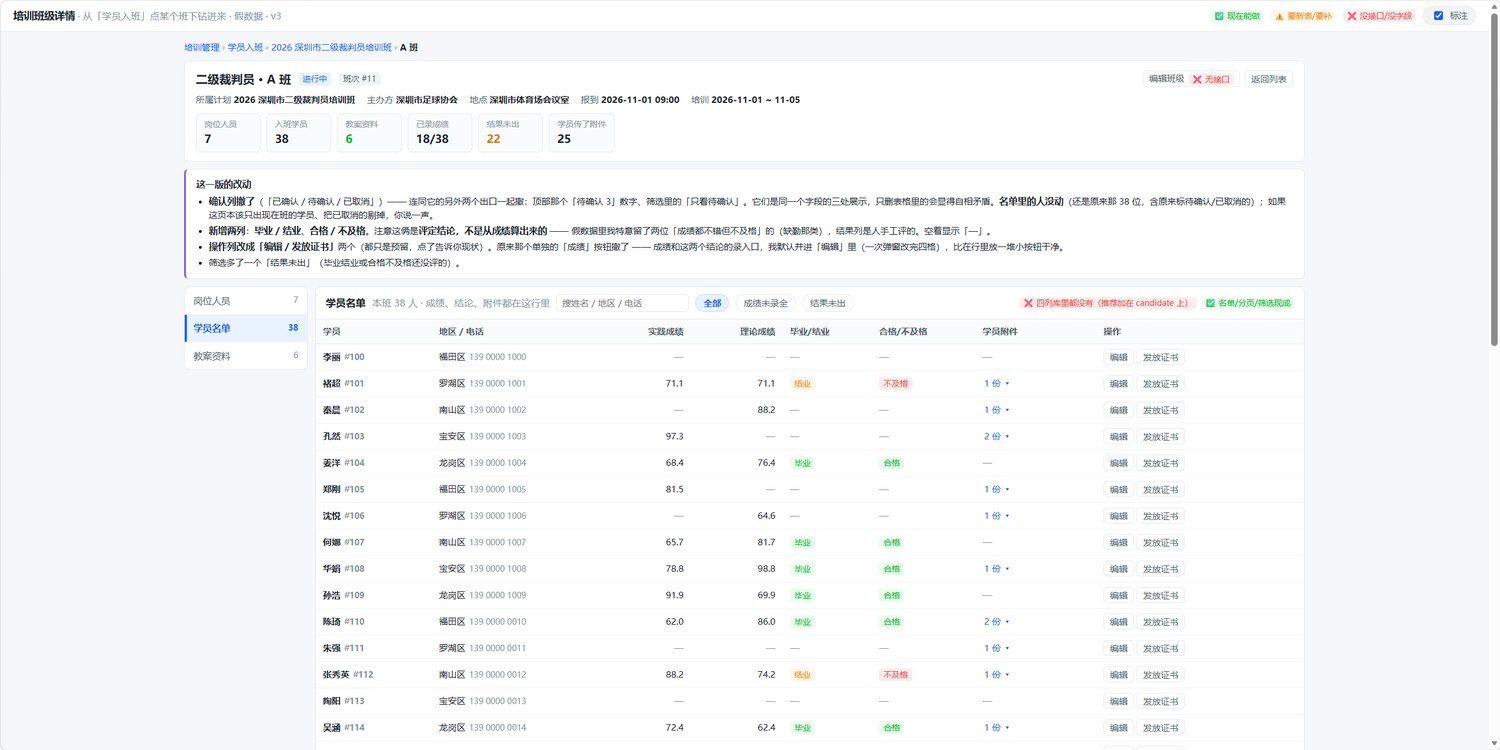The image size is (1500, 750).
Task: Filter by 成绩未录全
Action: pos(765,303)
